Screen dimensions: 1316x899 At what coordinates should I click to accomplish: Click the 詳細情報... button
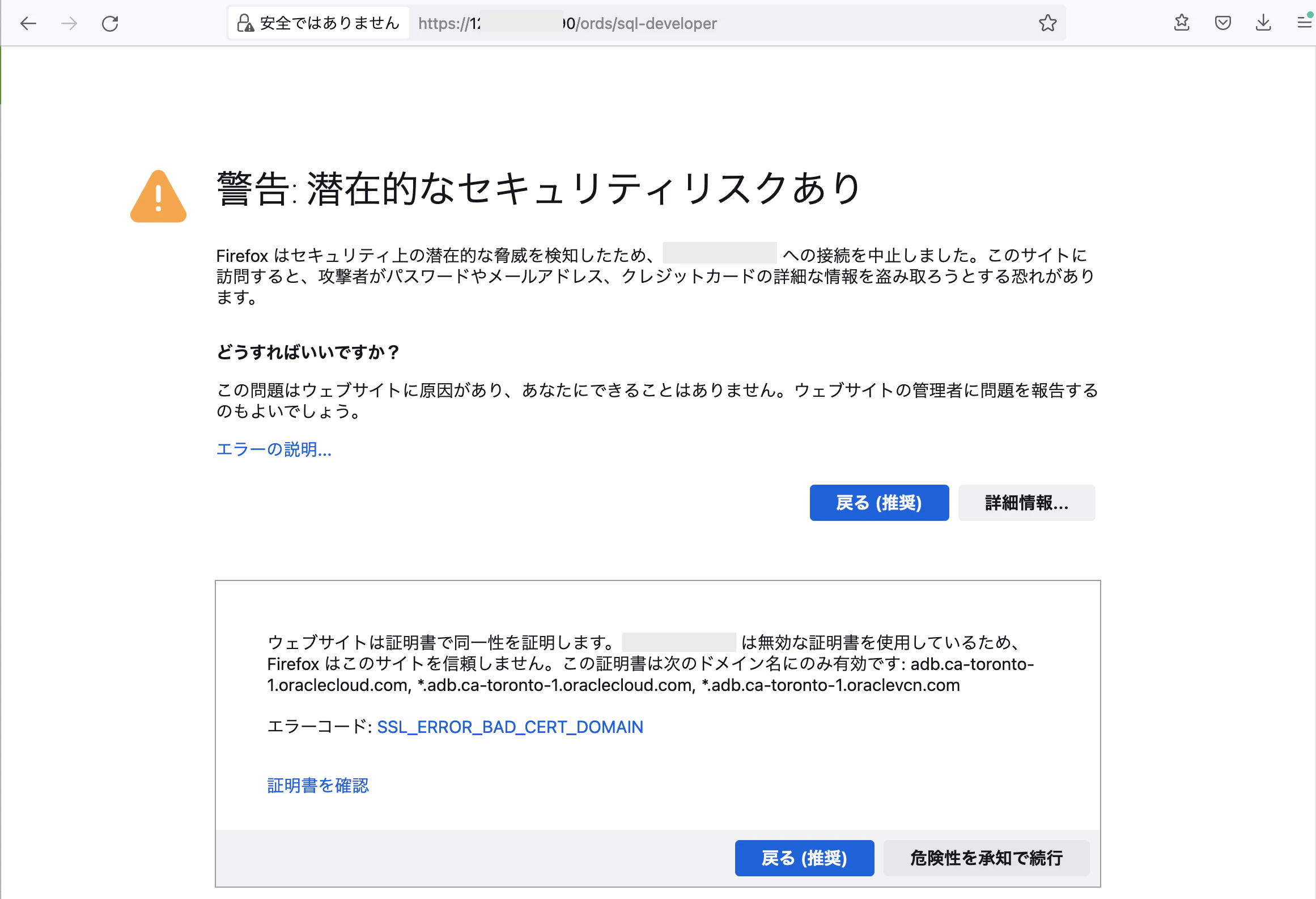(1026, 502)
